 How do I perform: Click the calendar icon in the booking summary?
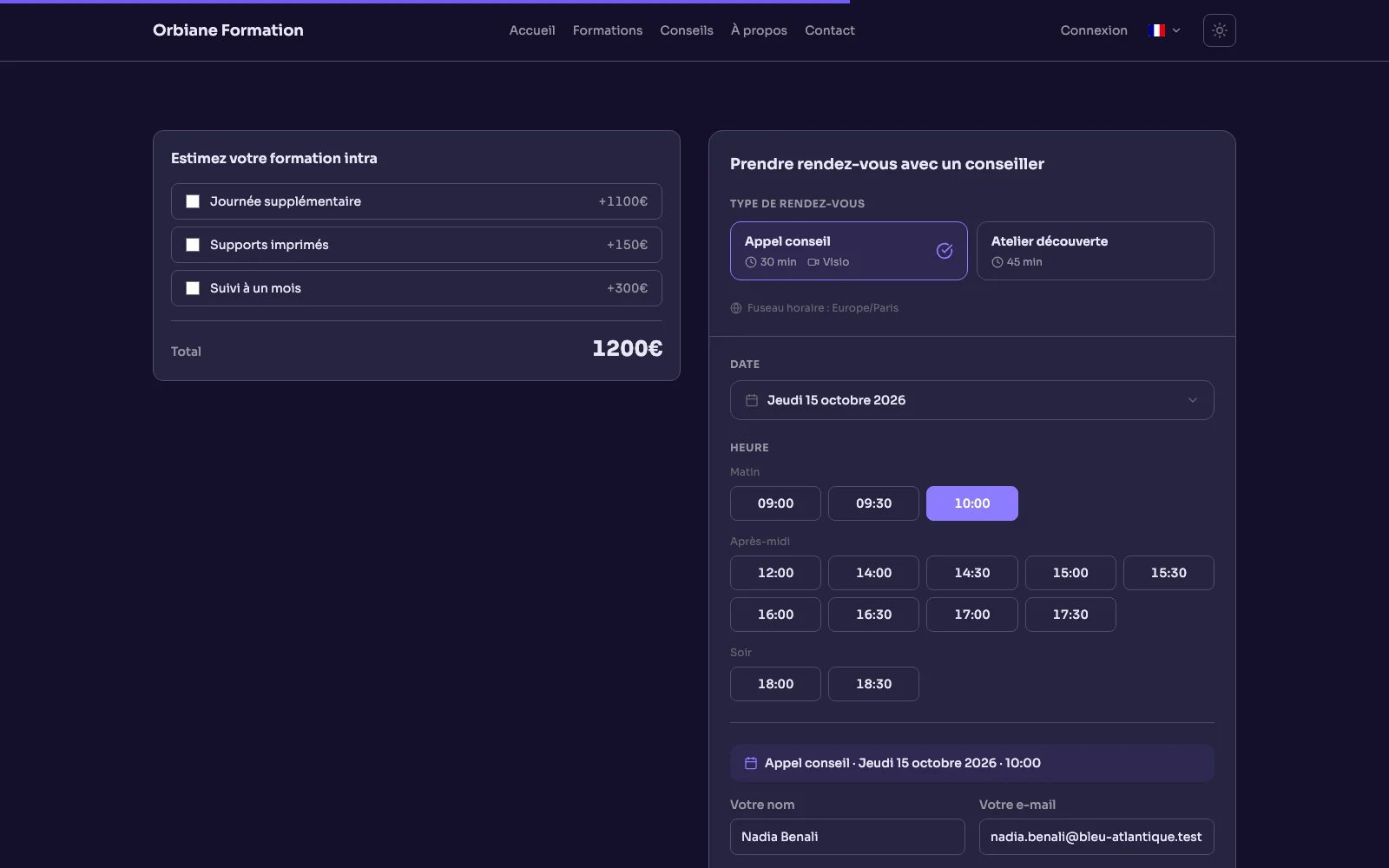[751, 763]
